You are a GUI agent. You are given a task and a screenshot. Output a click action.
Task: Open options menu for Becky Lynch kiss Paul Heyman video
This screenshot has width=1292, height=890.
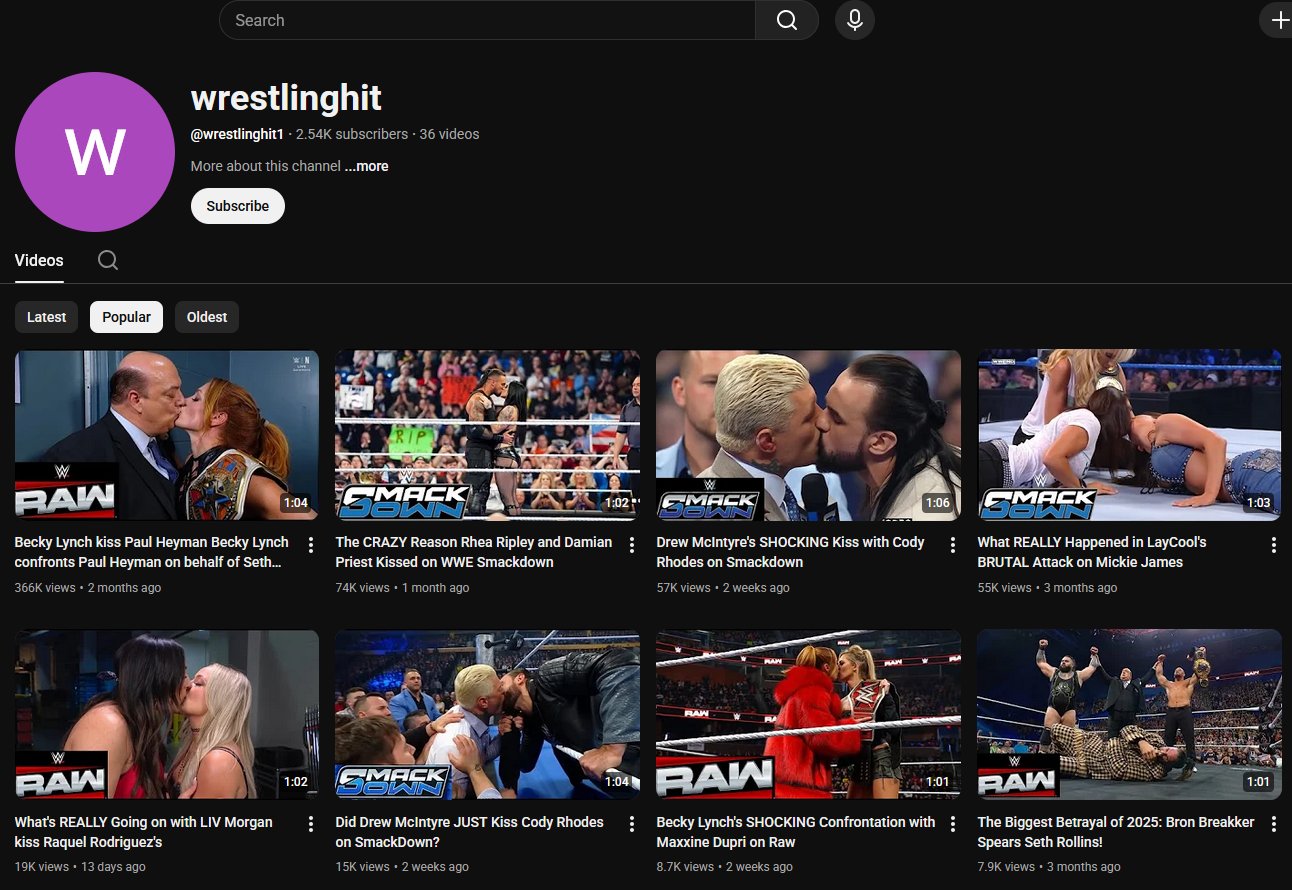[311, 545]
